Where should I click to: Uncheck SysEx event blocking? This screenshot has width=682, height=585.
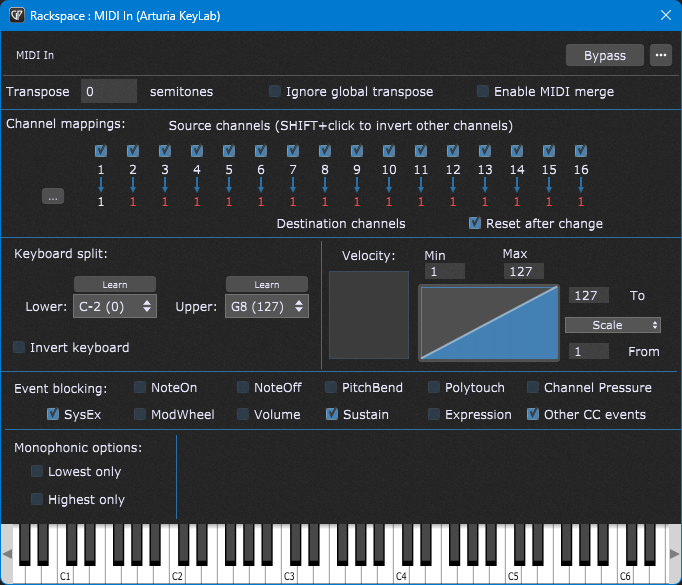tap(53, 414)
